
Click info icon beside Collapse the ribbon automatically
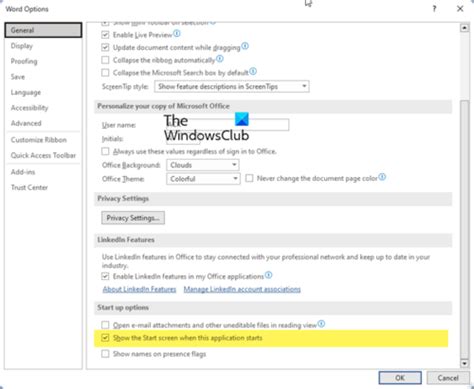(x=219, y=59)
